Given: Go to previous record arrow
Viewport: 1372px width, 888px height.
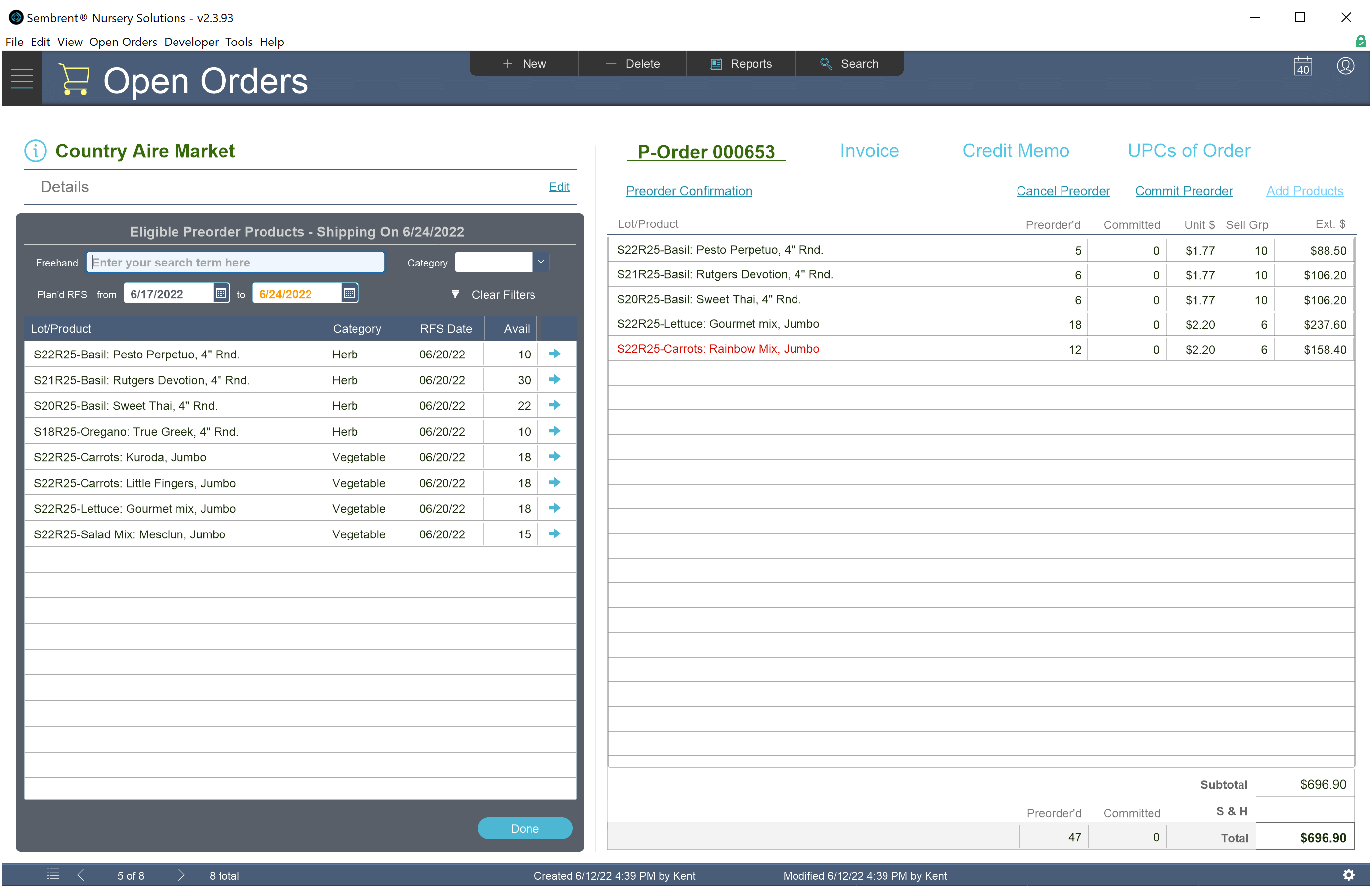Looking at the screenshot, I should tap(81, 874).
